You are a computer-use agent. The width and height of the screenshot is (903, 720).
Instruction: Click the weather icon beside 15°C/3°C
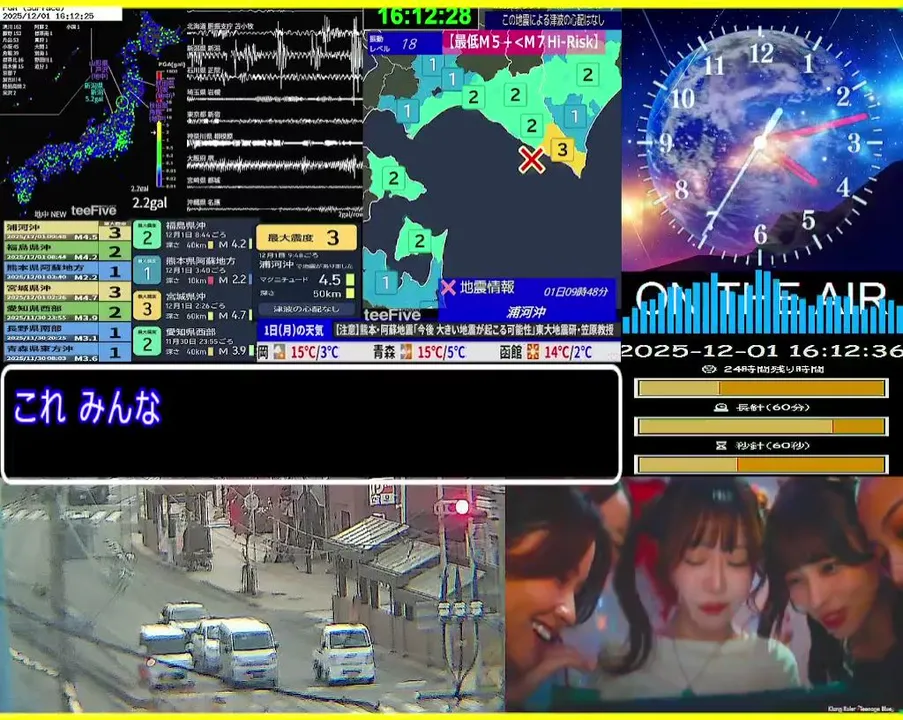coord(279,351)
